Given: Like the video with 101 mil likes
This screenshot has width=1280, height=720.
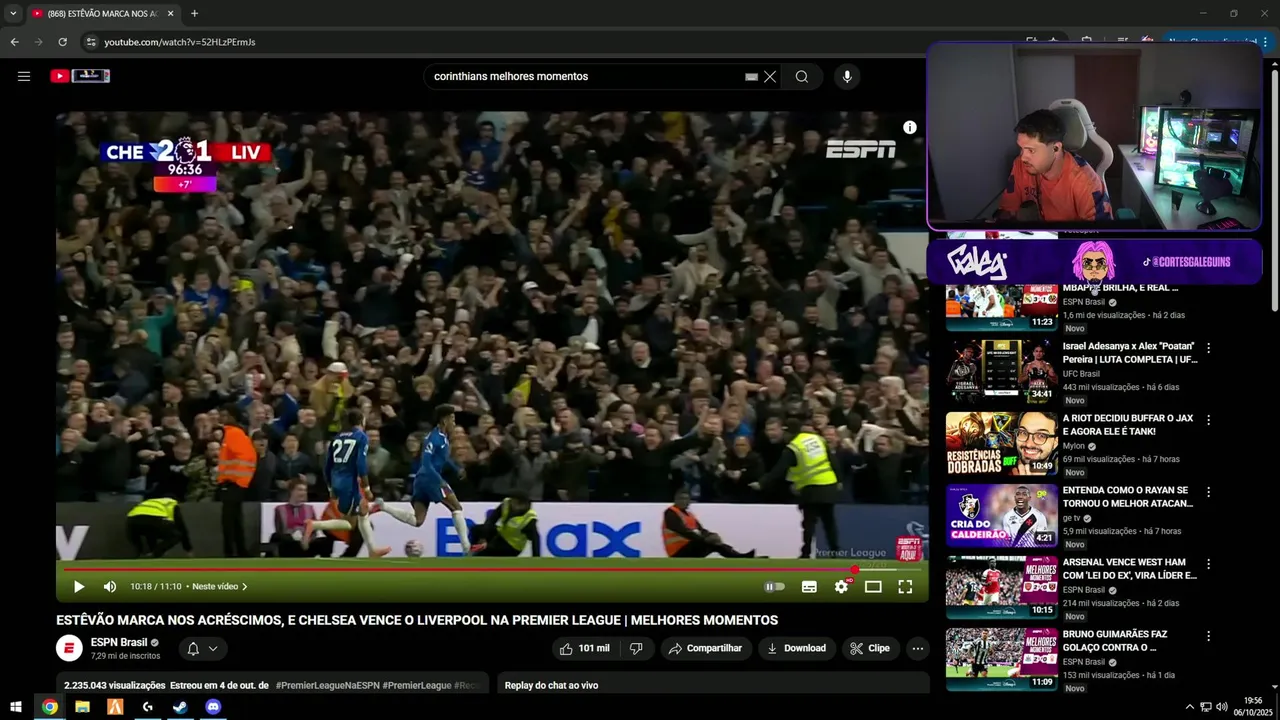Looking at the screenshot, I should coord(586,648).
